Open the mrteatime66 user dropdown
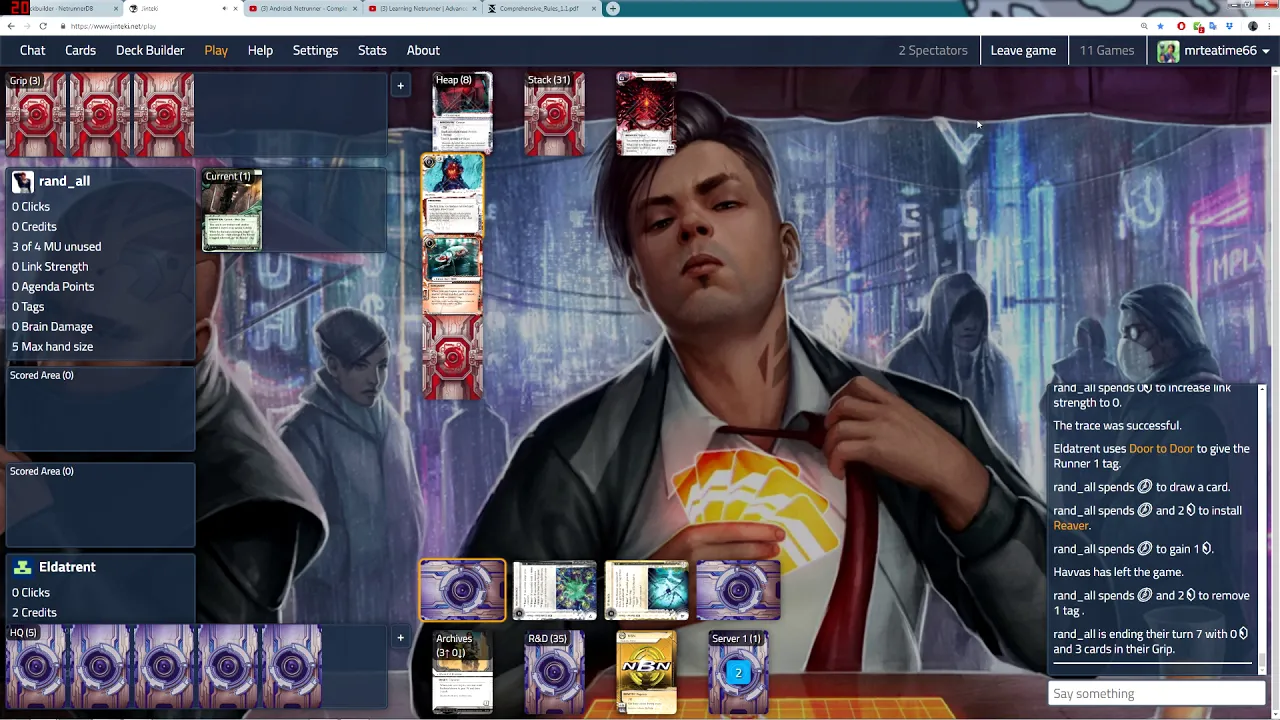 click(1213, 50)
